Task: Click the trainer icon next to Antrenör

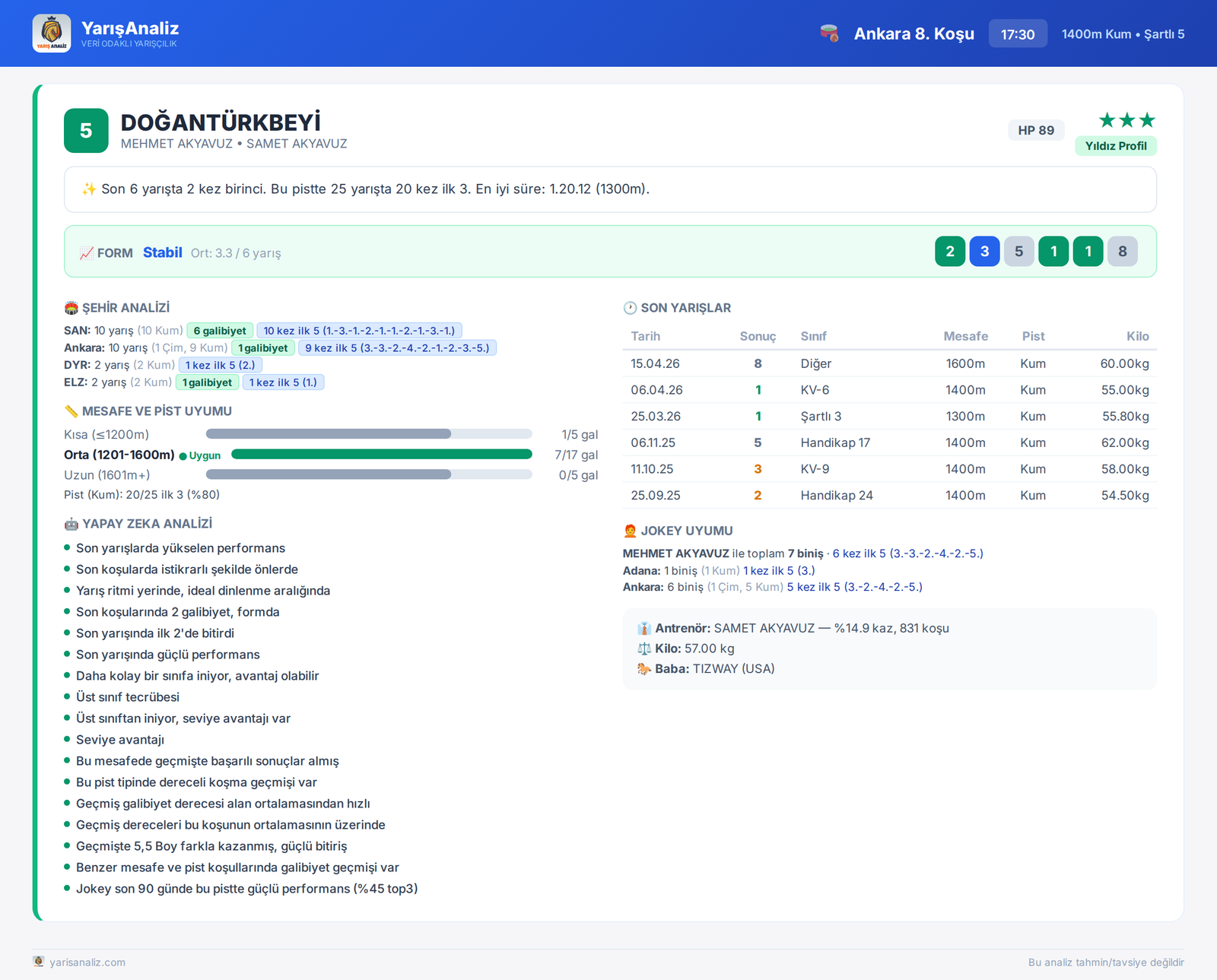Action: click(644, 629)
